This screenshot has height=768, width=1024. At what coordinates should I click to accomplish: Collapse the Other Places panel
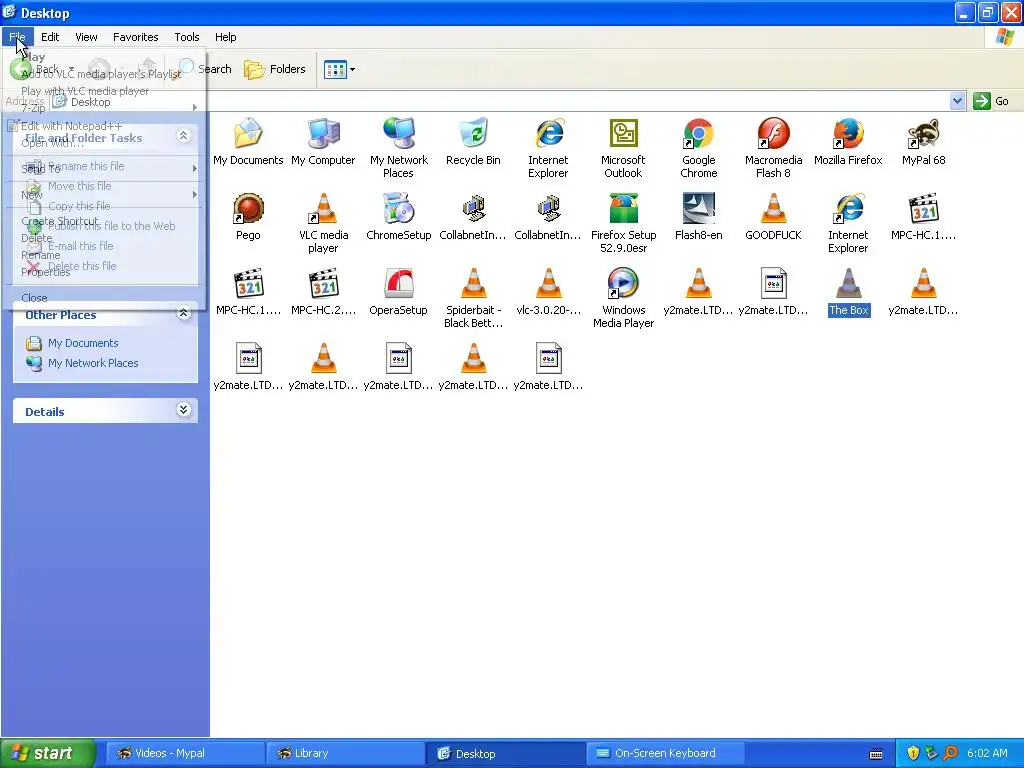point(184,313)
